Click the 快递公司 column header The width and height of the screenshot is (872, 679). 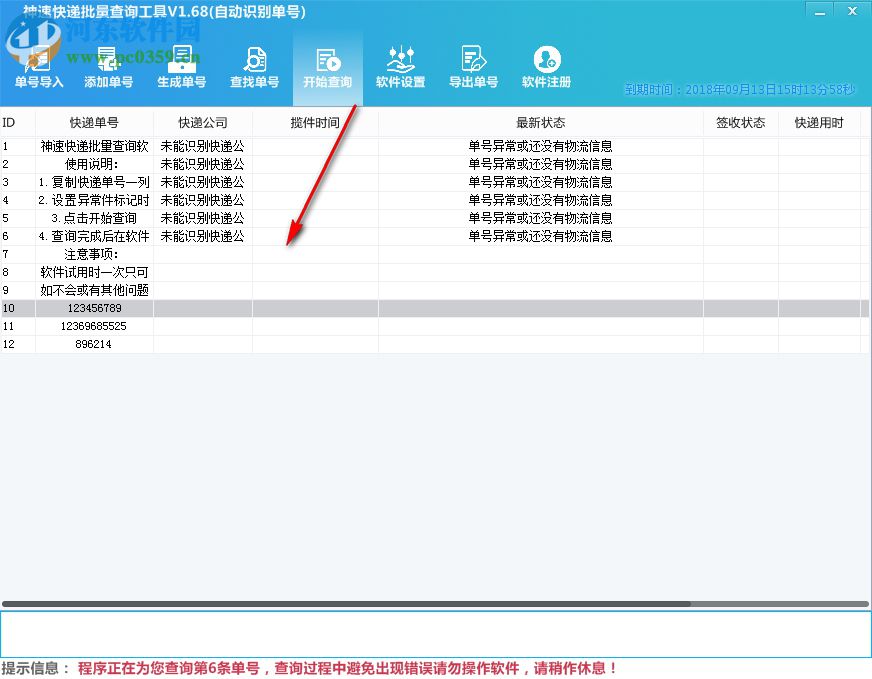[202, 122]
